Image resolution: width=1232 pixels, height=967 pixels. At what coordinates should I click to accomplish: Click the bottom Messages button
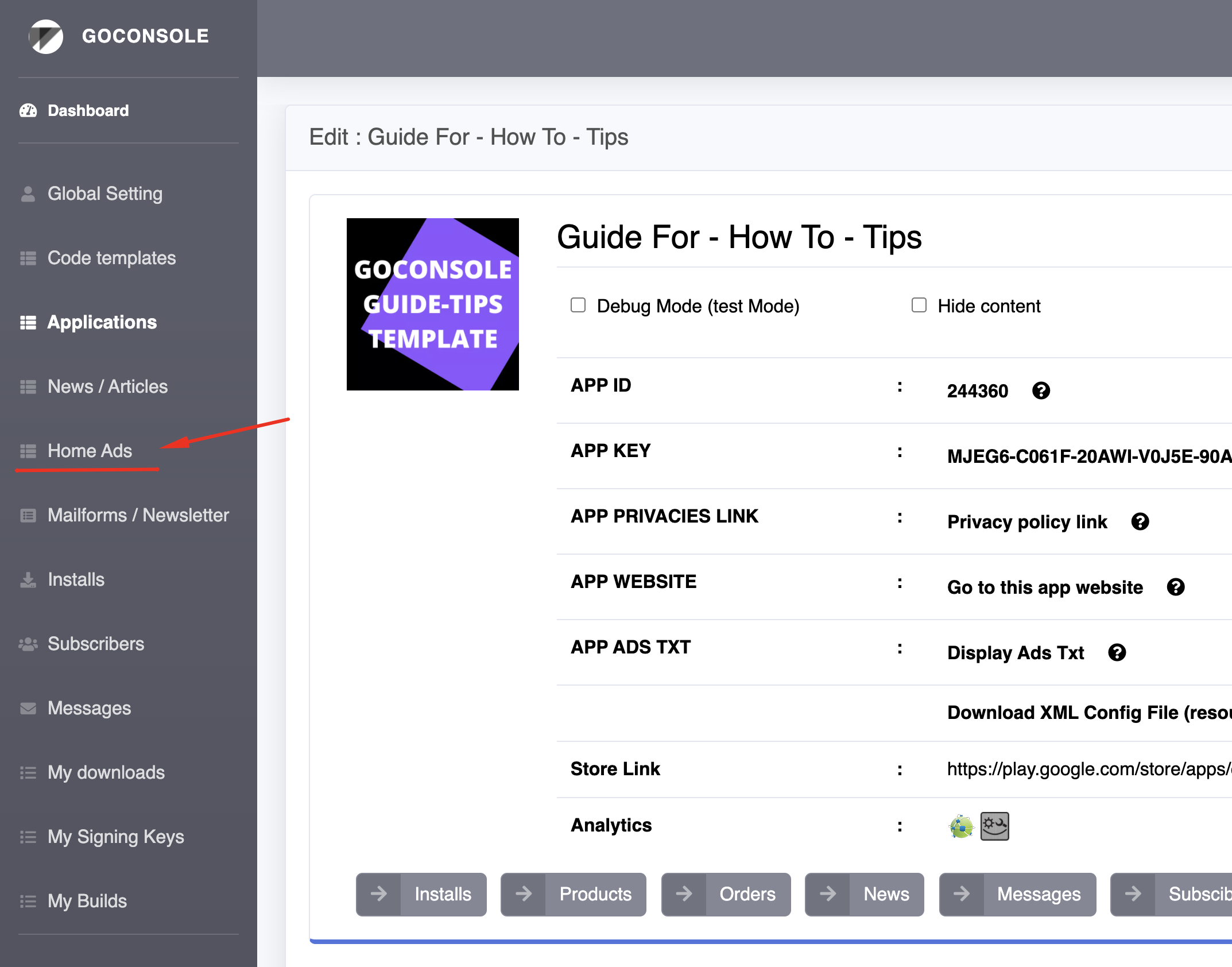point(1017,894)
